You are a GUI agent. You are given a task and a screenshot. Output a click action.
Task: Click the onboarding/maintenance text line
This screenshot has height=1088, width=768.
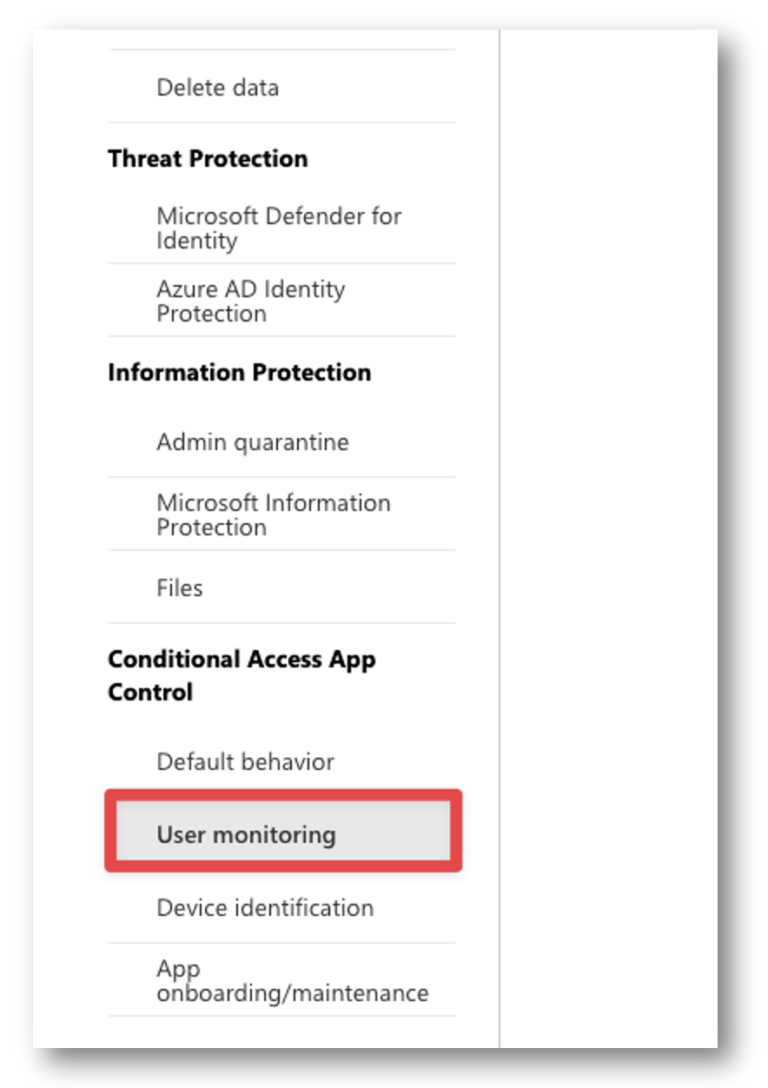293,993
